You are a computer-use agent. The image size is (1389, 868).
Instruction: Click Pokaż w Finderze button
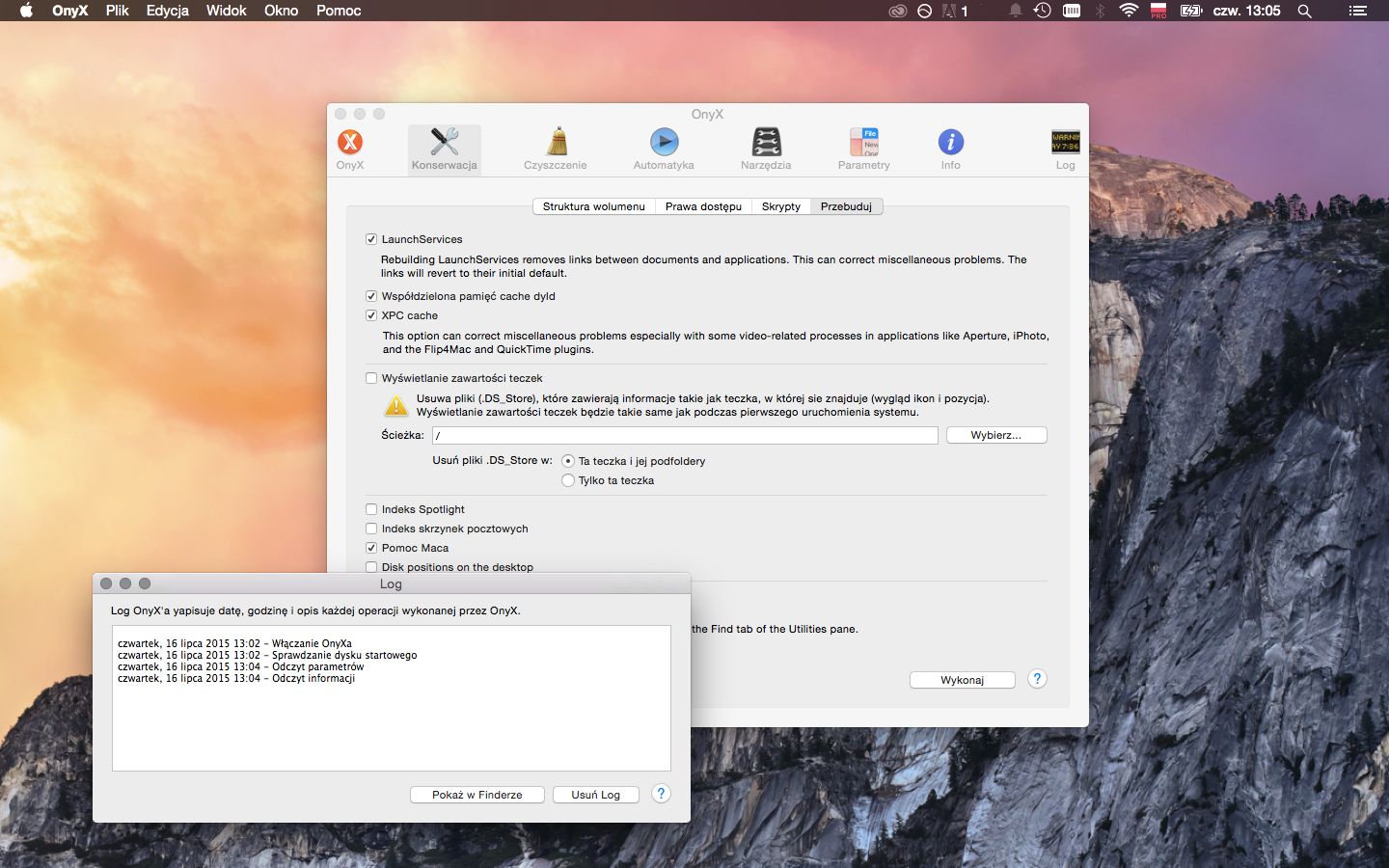[x=477, y=795]
